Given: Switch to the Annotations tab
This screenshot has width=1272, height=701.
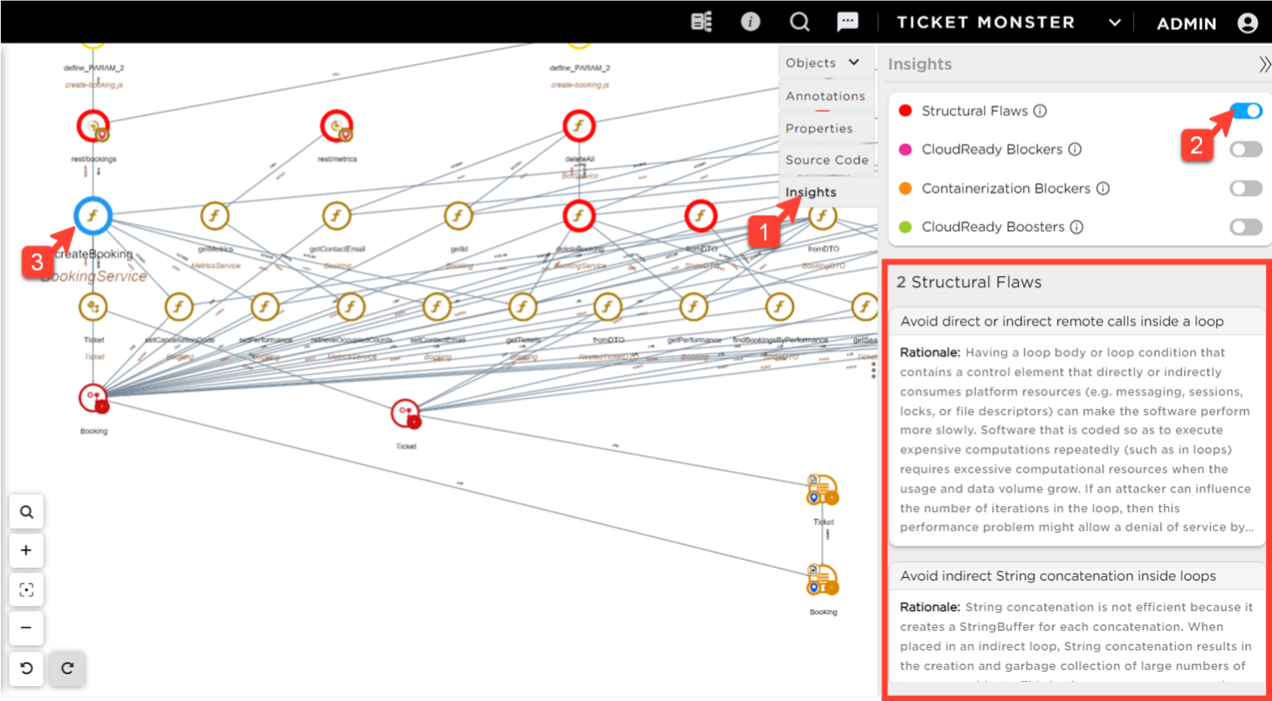Looking at the screenshot, I should (825, 96).
